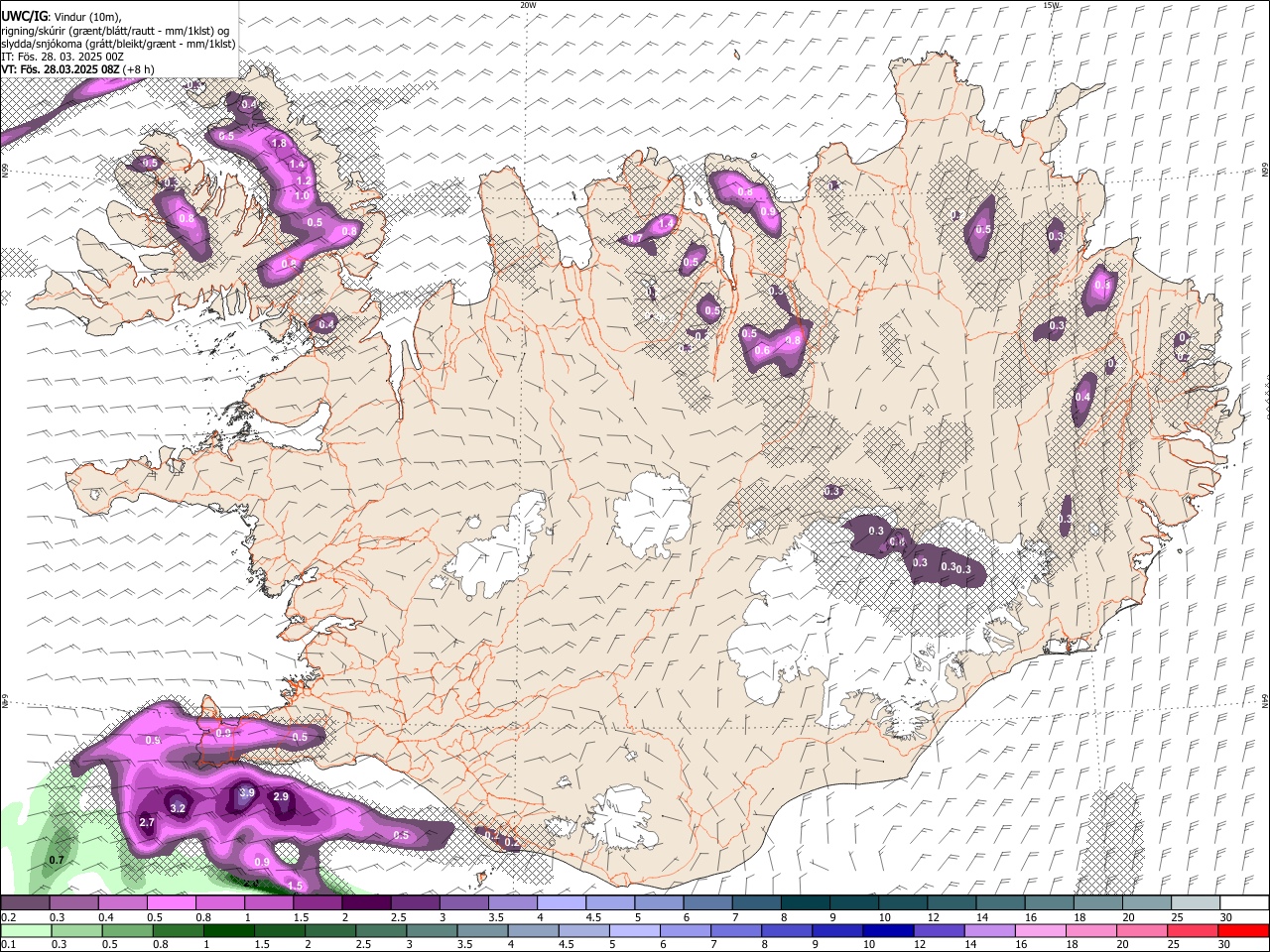The height and width of the screenshot is (952, 1270).
Task: Click the 2.9 precipitation value label
Action: pyautogui.click(x=281, y=796)
